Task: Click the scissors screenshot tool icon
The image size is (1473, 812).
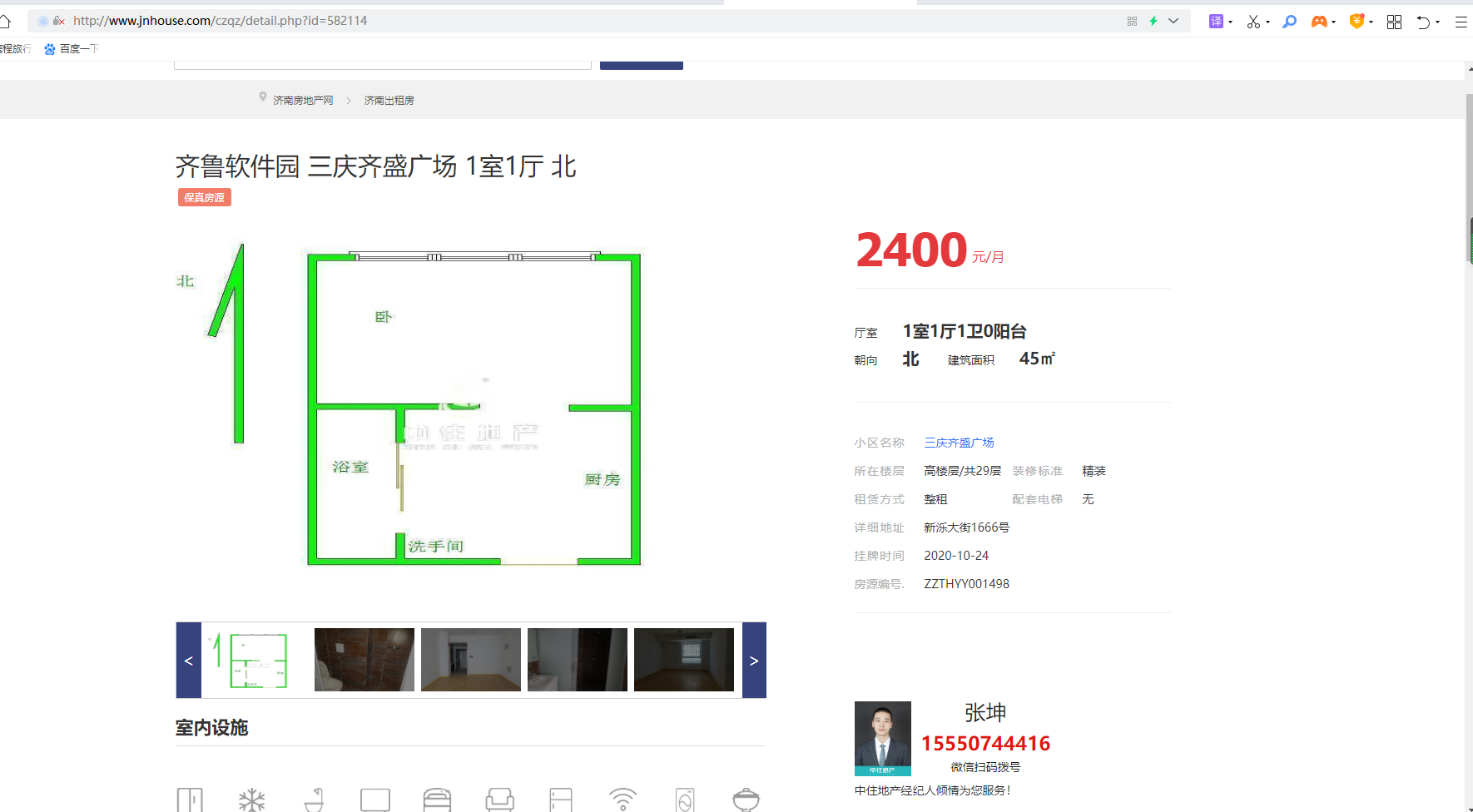Action: pos(1253,22)
